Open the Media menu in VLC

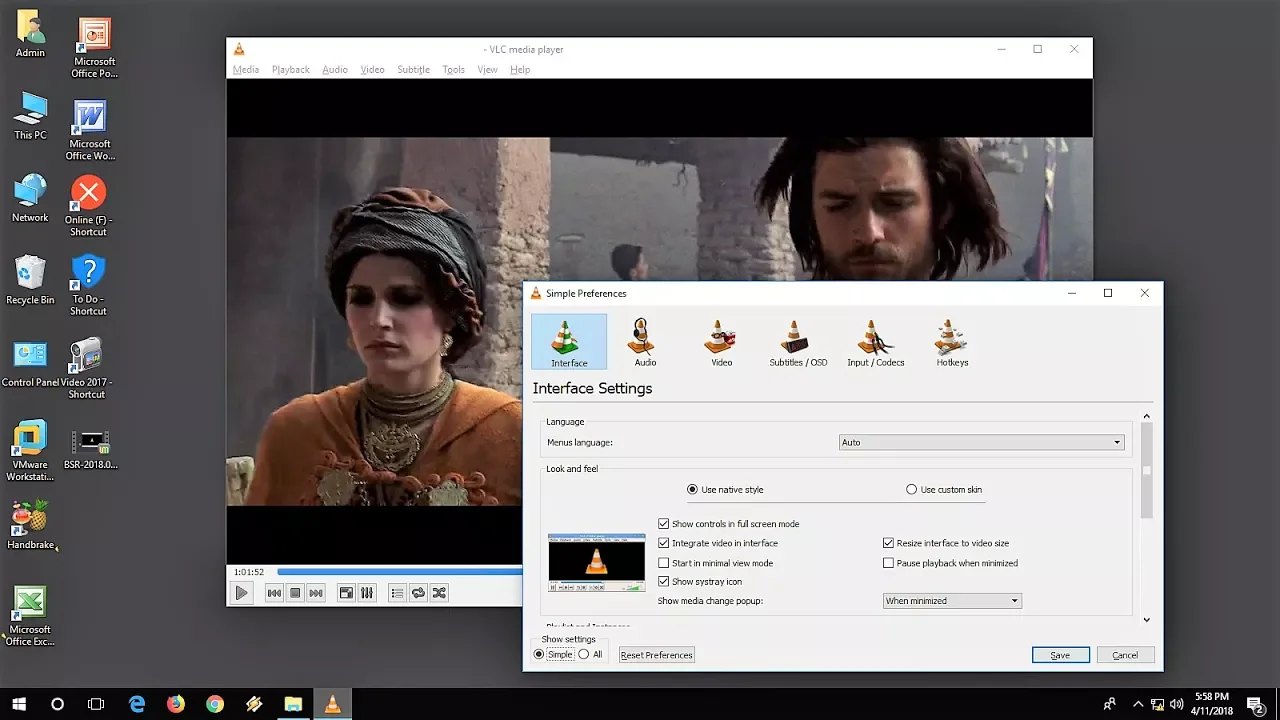pyautogui.click(x=246, y=70)
